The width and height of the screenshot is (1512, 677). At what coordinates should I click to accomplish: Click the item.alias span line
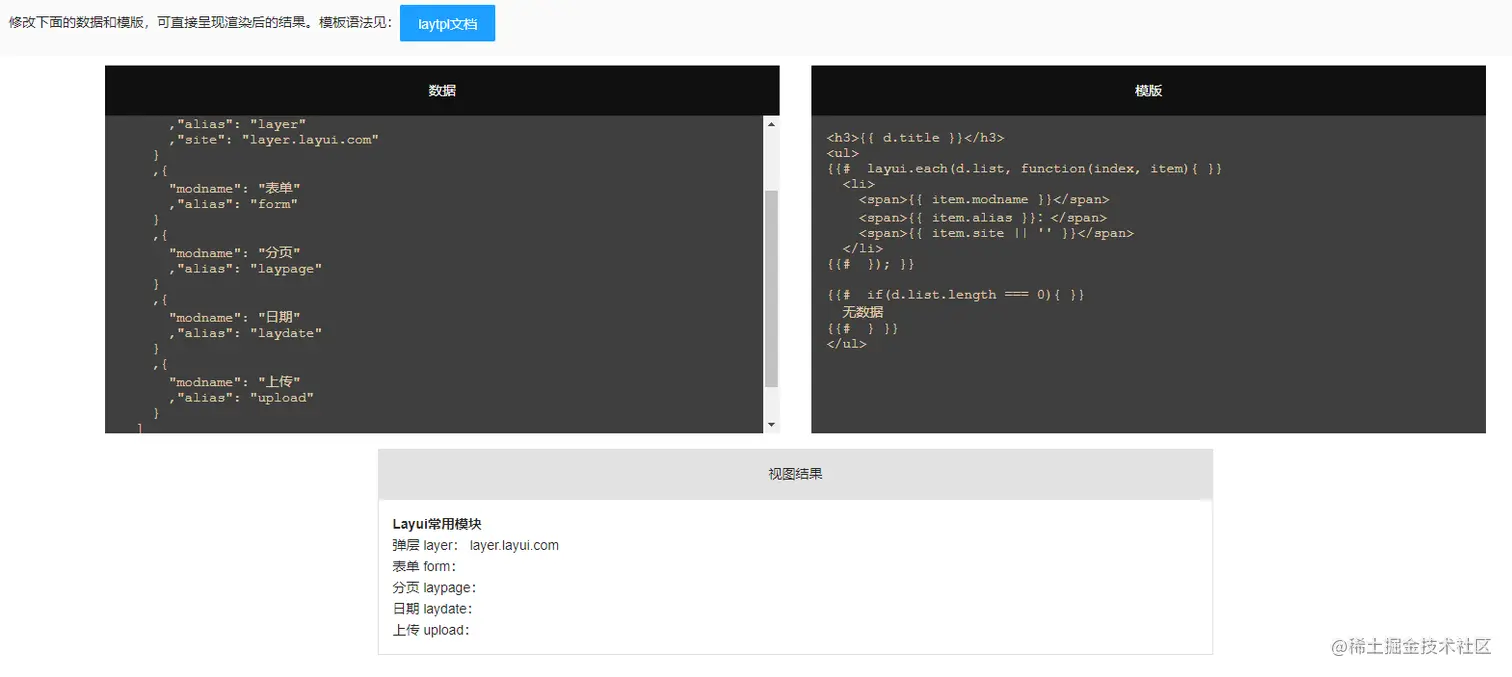982,218
